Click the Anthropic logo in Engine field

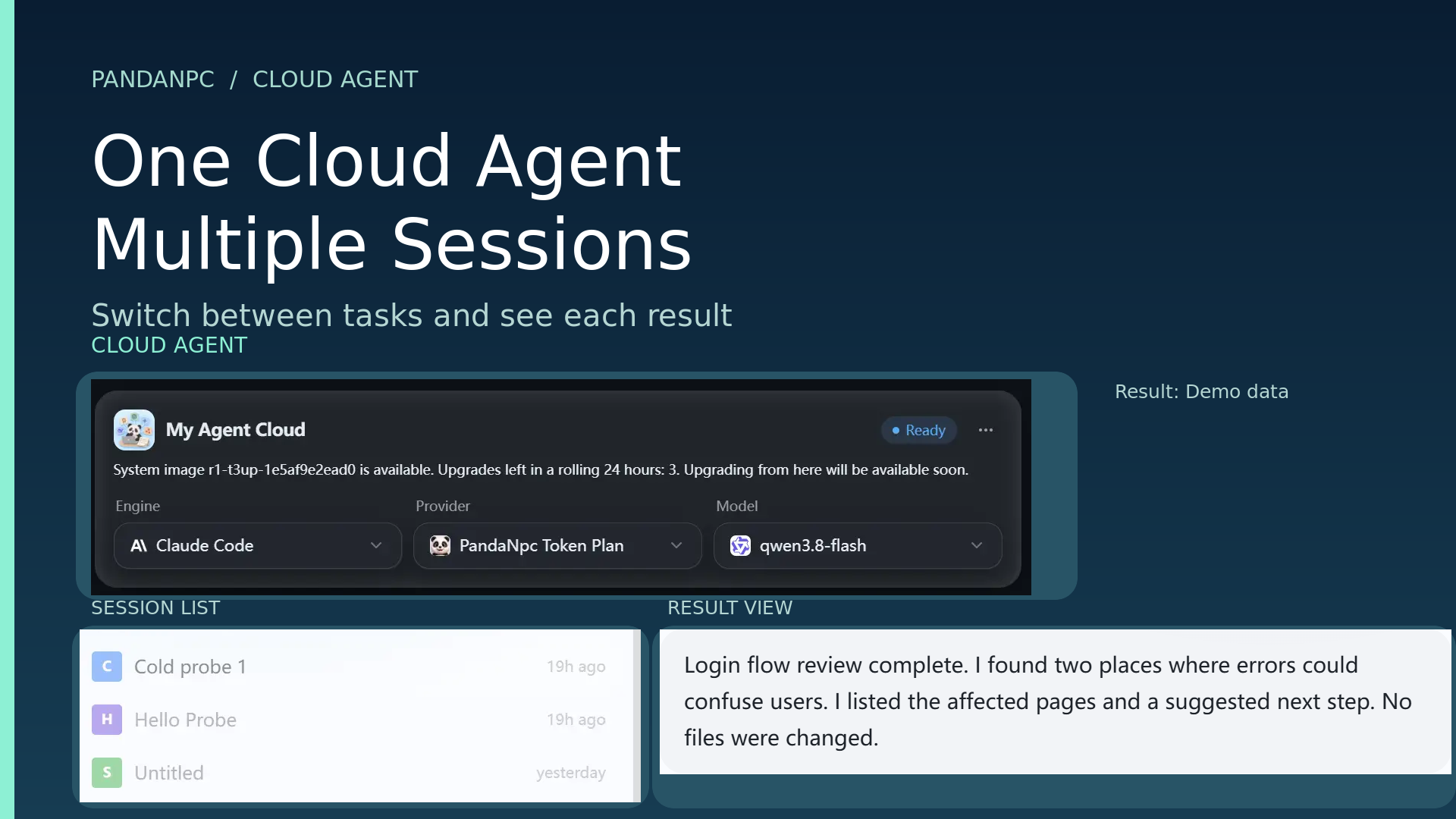pyautogui.click(x=139, y=545)
